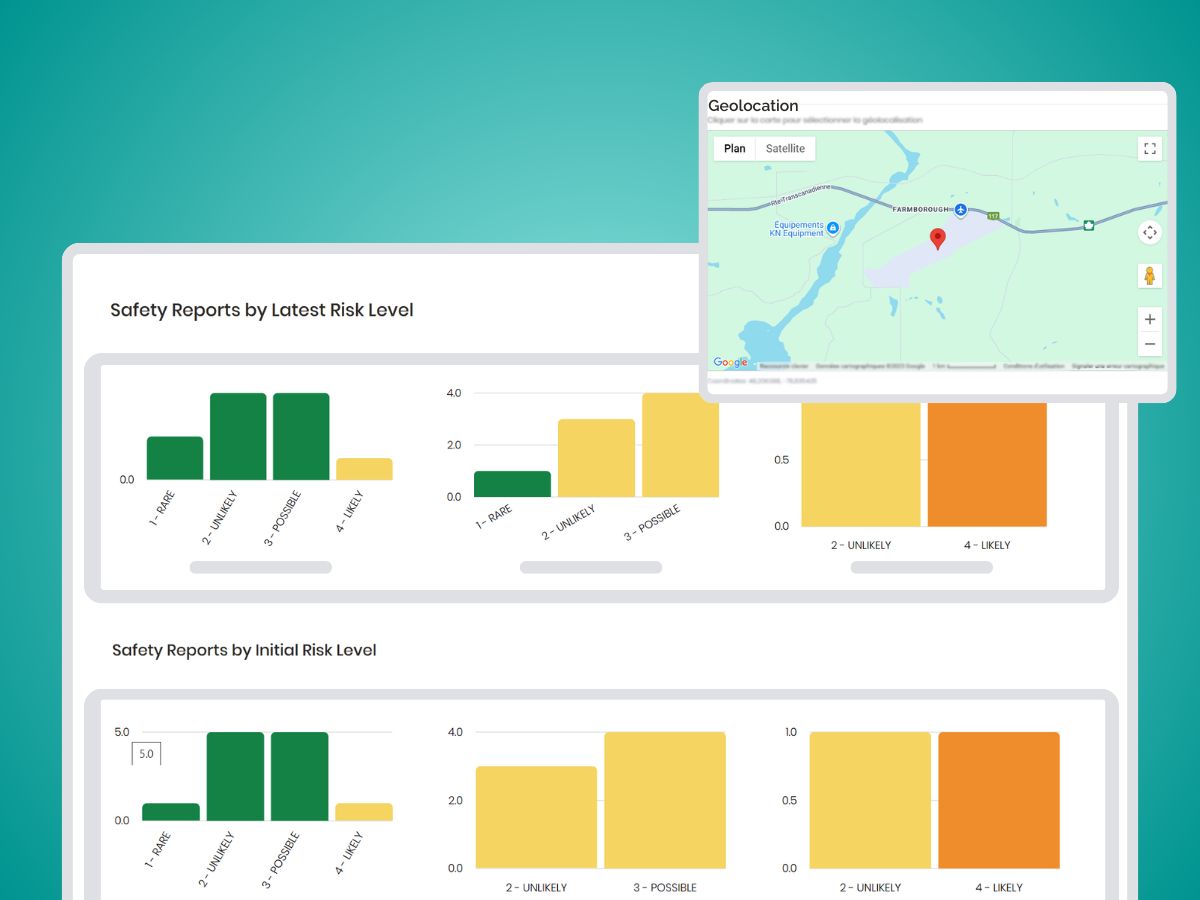Click green 1 - RARE bar in middle latest chart
Viewport: 1200px width, 900px height.
pyautogui.click(x=512, y=484)
